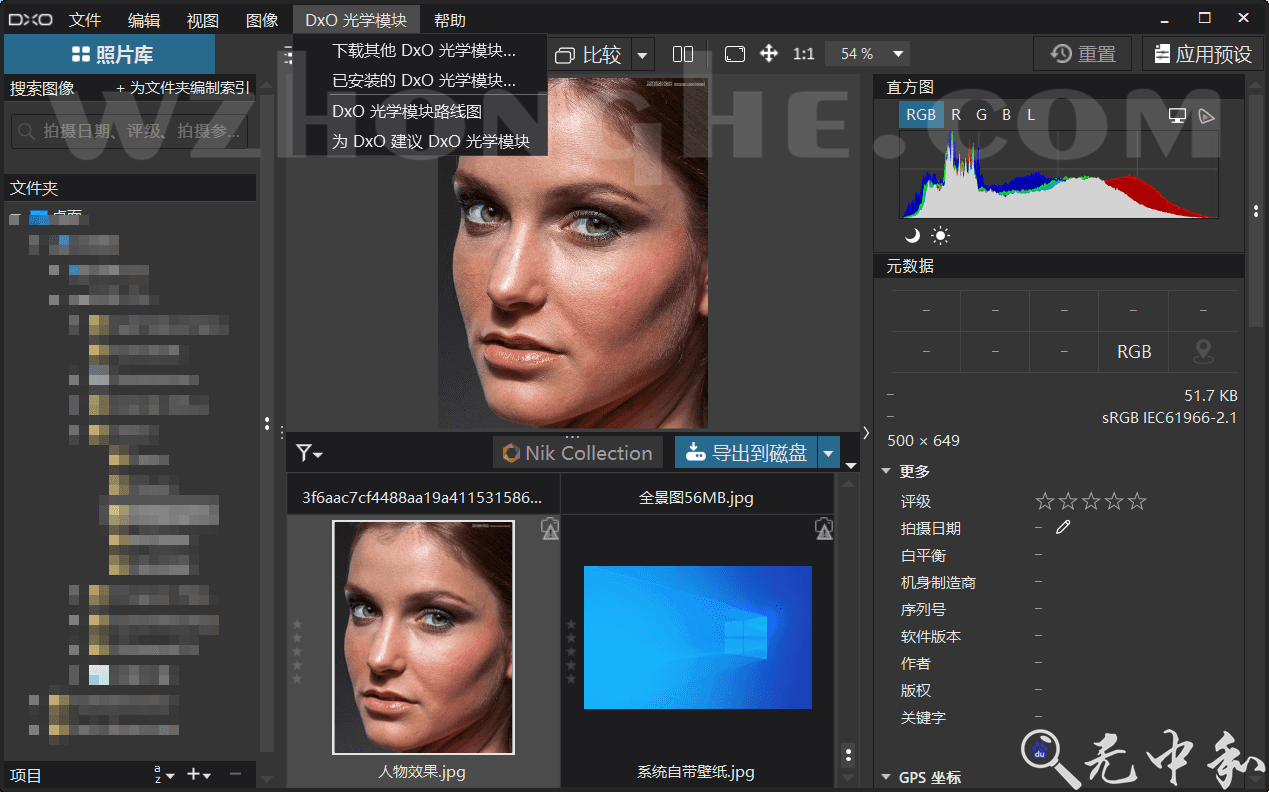Switch histogram to the R channel
The width and height of the screenshot is (1269, 792).
(956, 115)
